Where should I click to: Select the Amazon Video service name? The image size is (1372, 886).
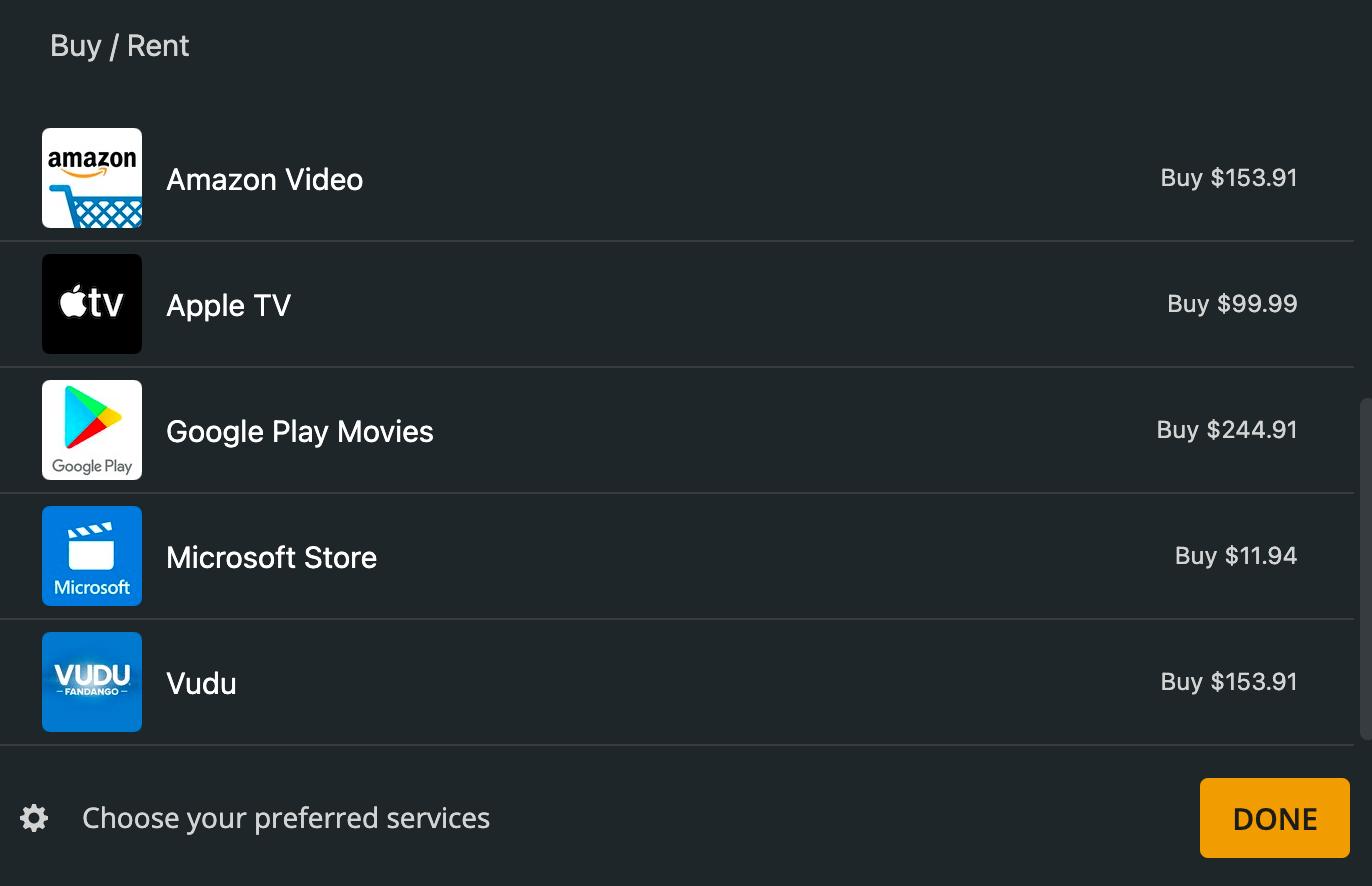[265, 180]
